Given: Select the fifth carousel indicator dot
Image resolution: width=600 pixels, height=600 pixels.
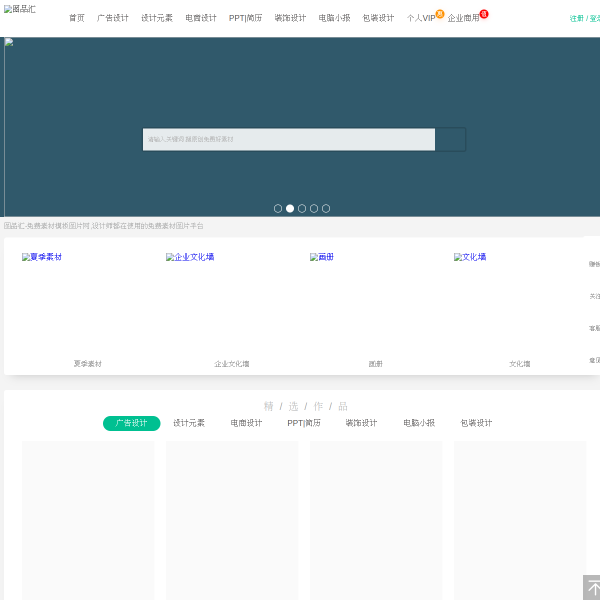Looking at the screenshot, I should pyautogui.click(x=326, y=209).
